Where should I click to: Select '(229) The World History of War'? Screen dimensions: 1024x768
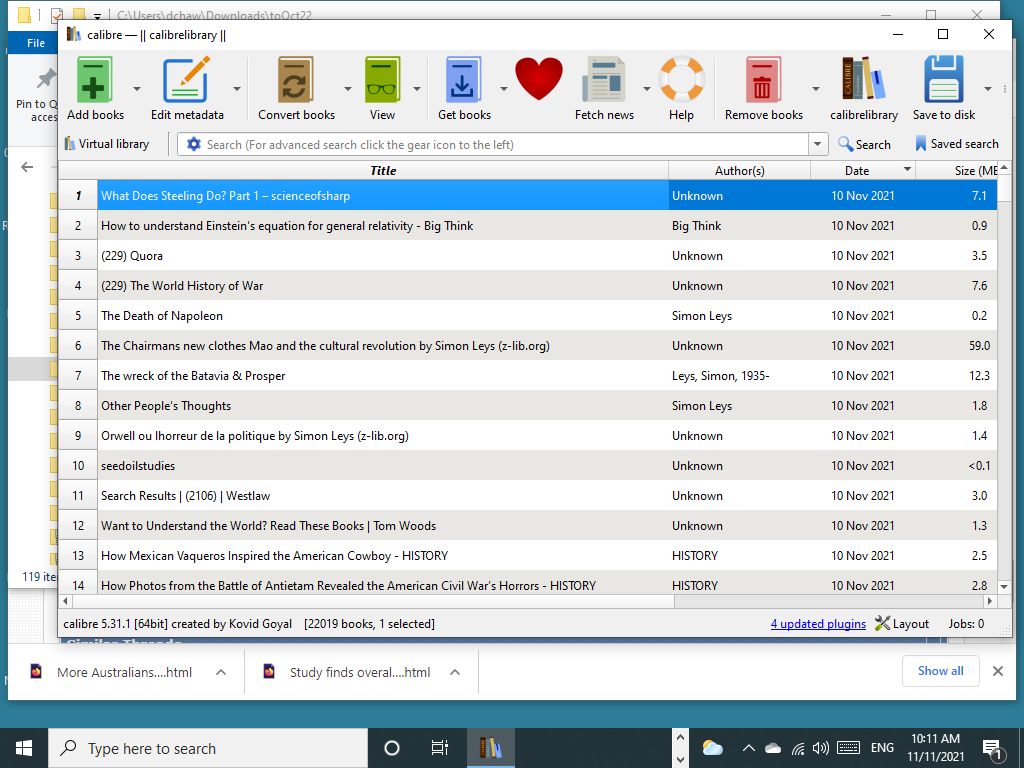point(547,285)
